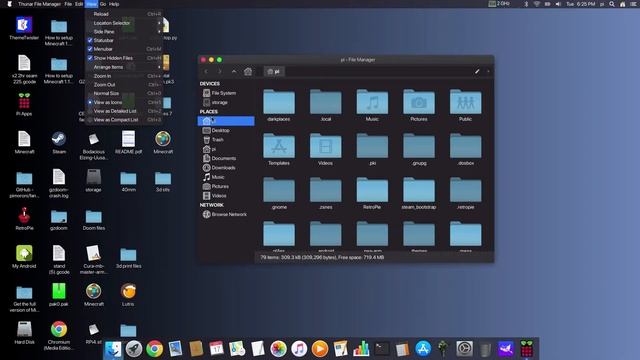The height and width of the screenshot is (360, 640).
Task: Open Chromium from the dock
Action: (x=154, y=349)
